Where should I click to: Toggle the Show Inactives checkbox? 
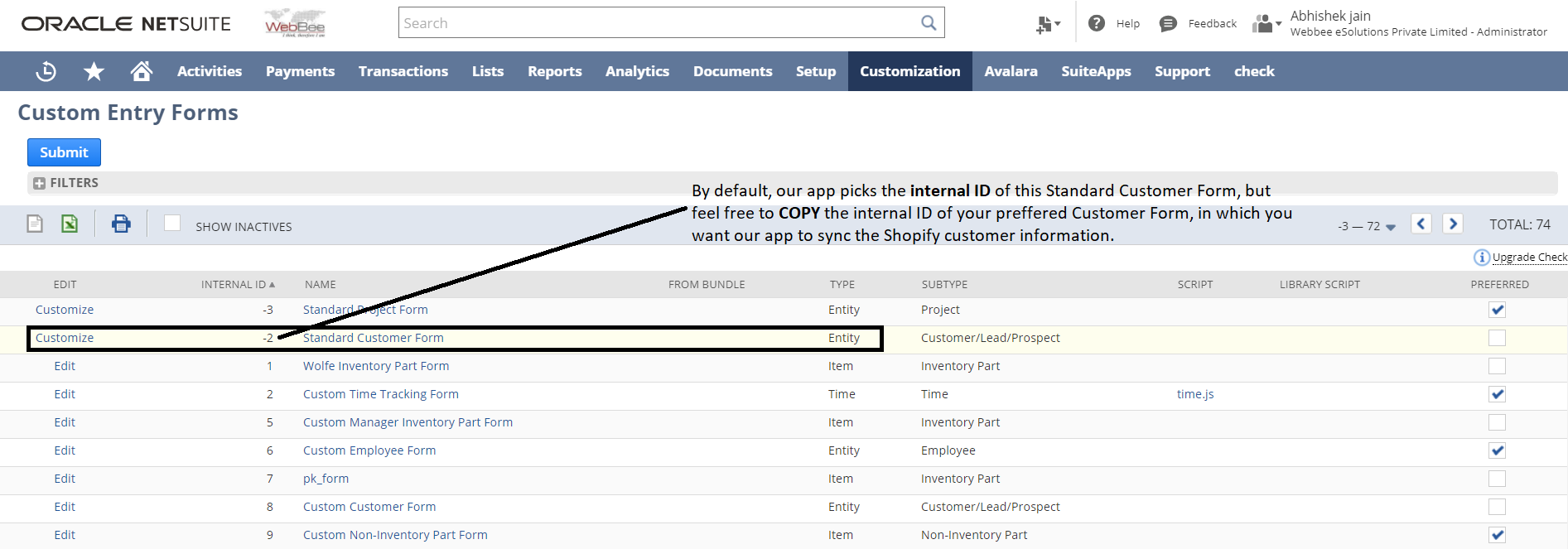pyautogui.click(x=172, y=223)
